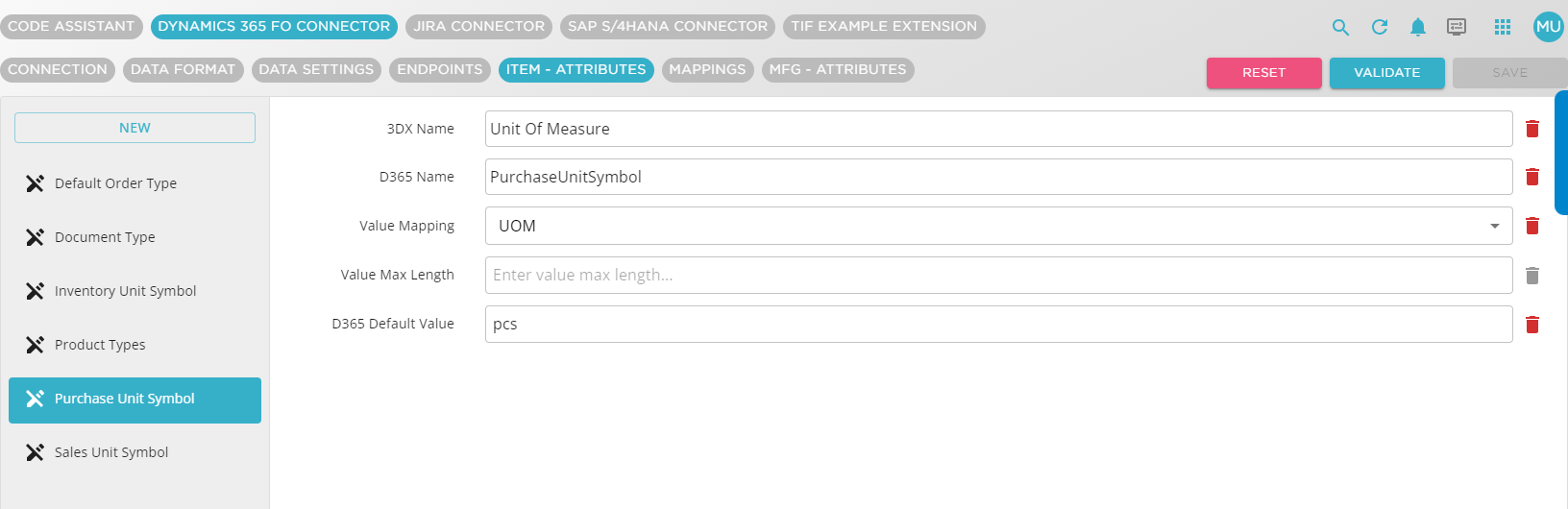Image resolution: width=1568 pixels, height=509 pixels.
Task: Open the SAP S/4HANA Connector tab
Action: point(668,26)
